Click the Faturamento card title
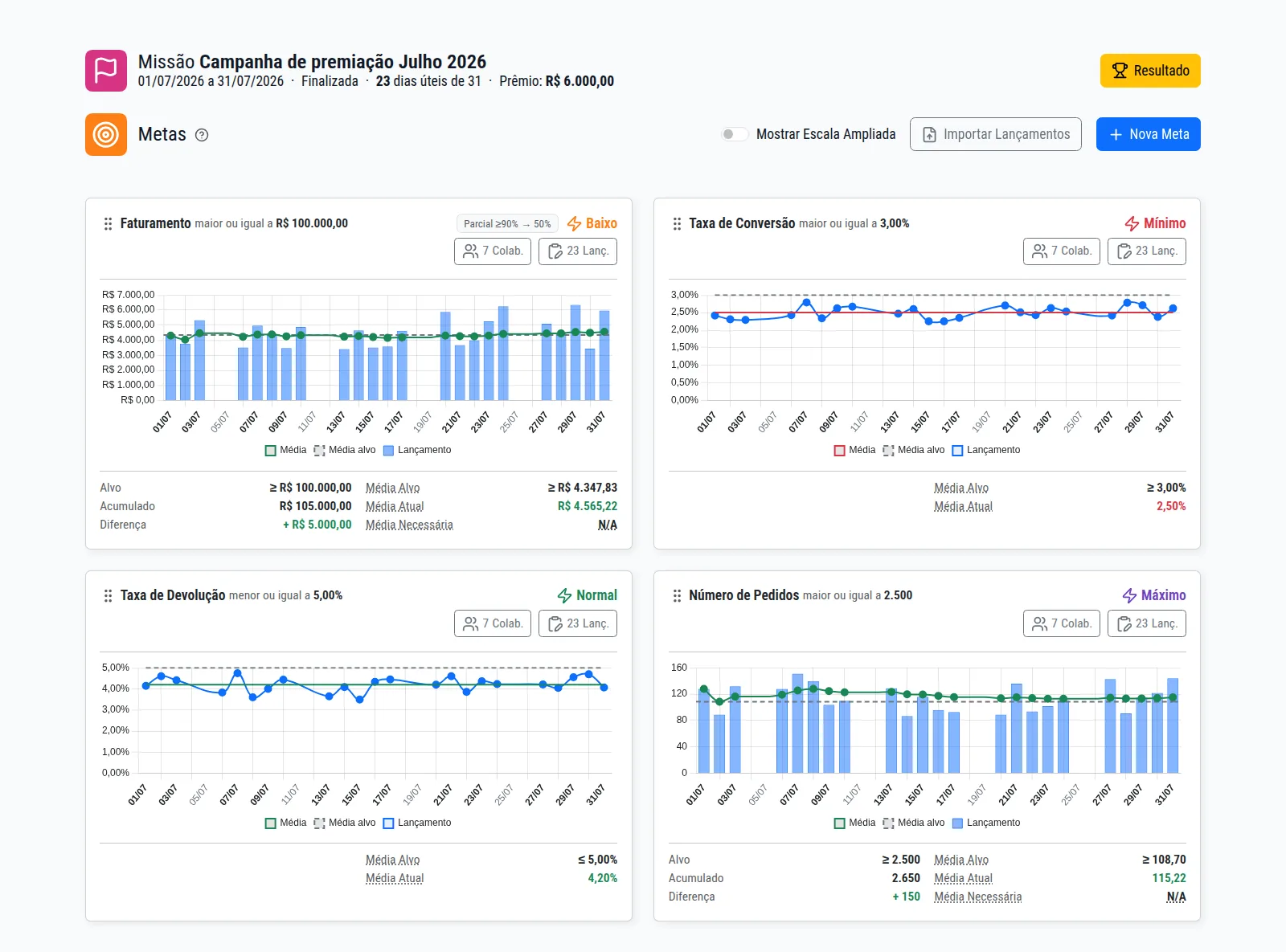 tap(156, 223)
